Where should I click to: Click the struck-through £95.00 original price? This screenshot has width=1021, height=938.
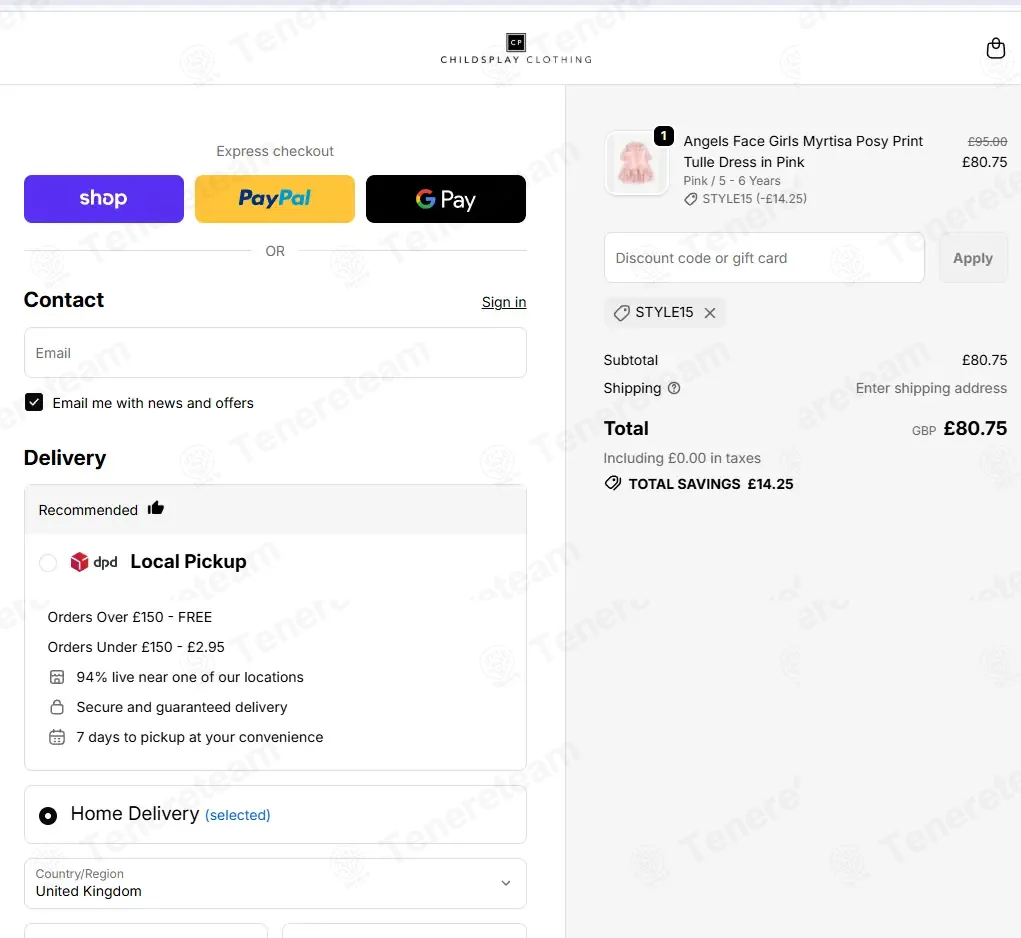point(987,141)
